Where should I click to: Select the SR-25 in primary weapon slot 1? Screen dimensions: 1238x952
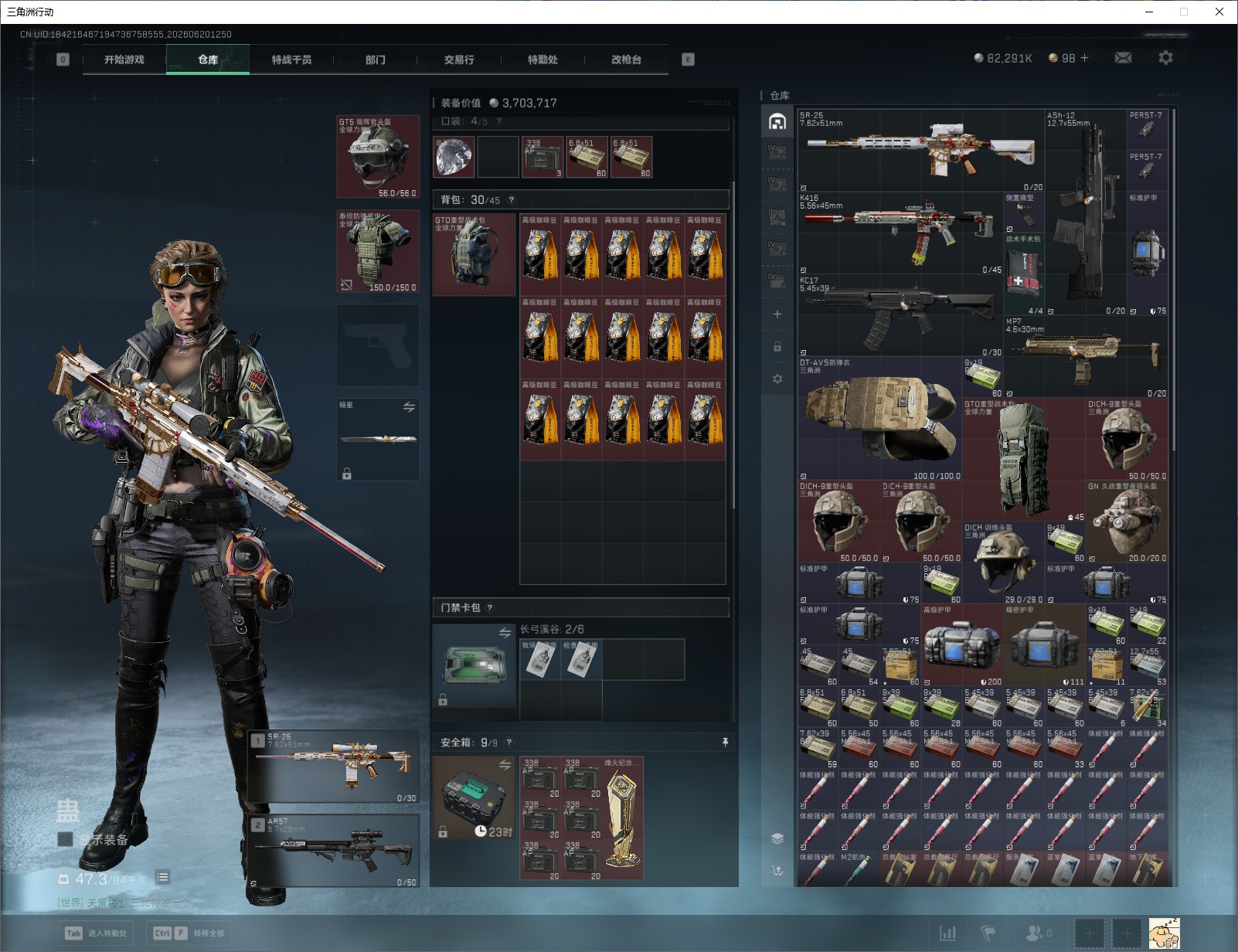pos(334,767)
